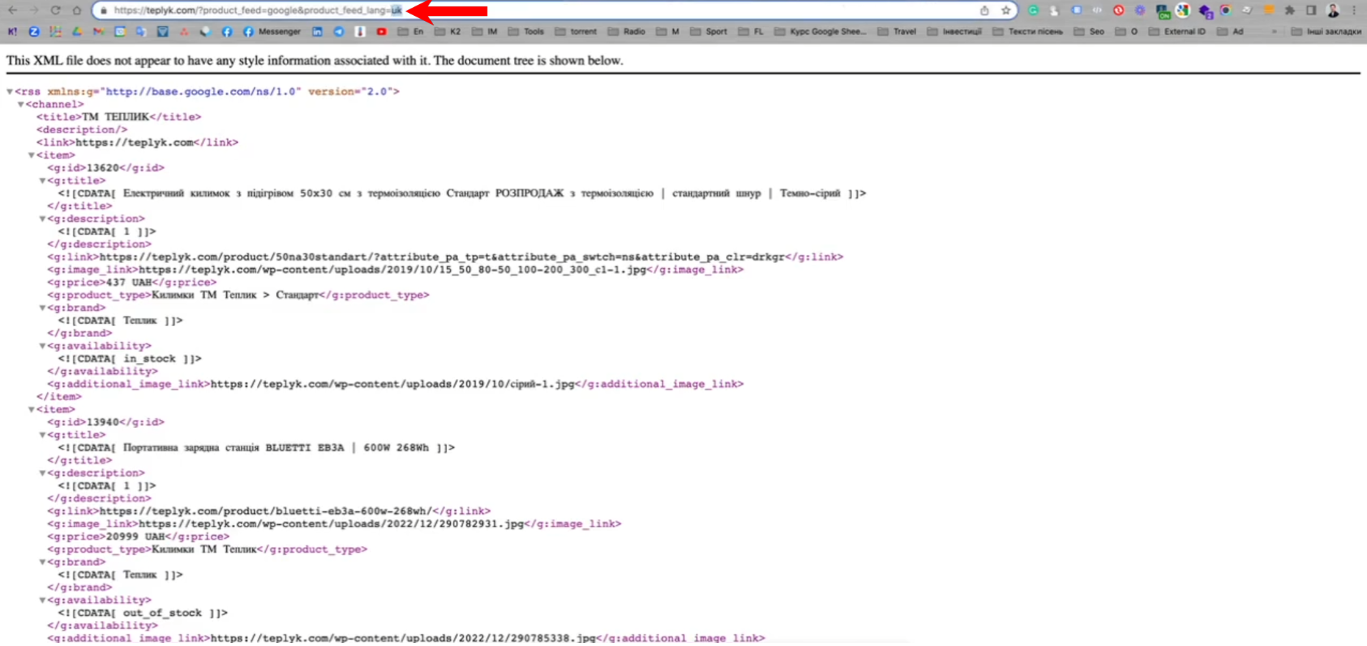Open the External ID bookmarks folder

click(1177, 32)
